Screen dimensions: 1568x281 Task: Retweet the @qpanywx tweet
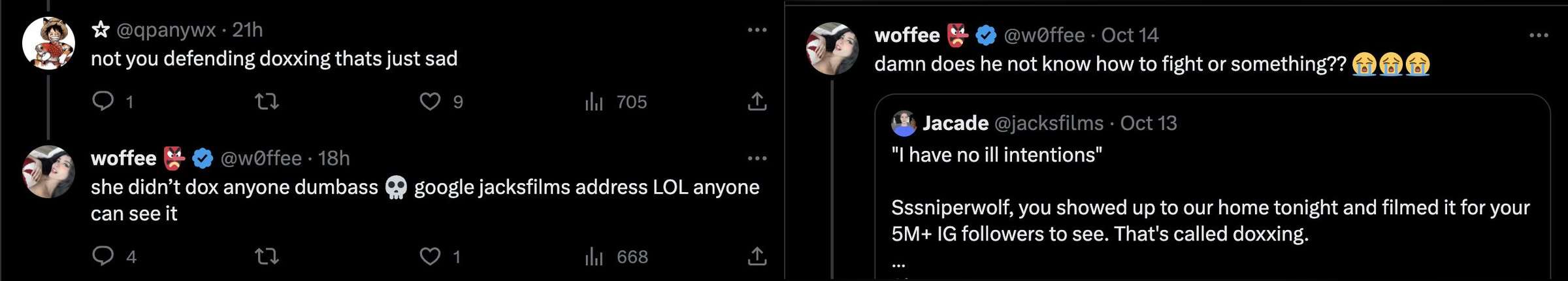point(267,101)
